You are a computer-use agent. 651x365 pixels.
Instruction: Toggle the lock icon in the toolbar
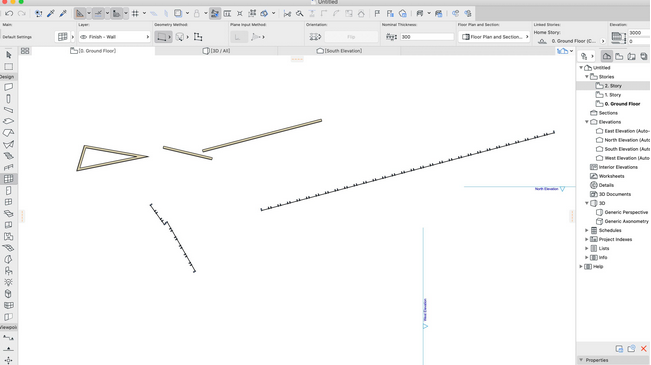pos(197,14)
